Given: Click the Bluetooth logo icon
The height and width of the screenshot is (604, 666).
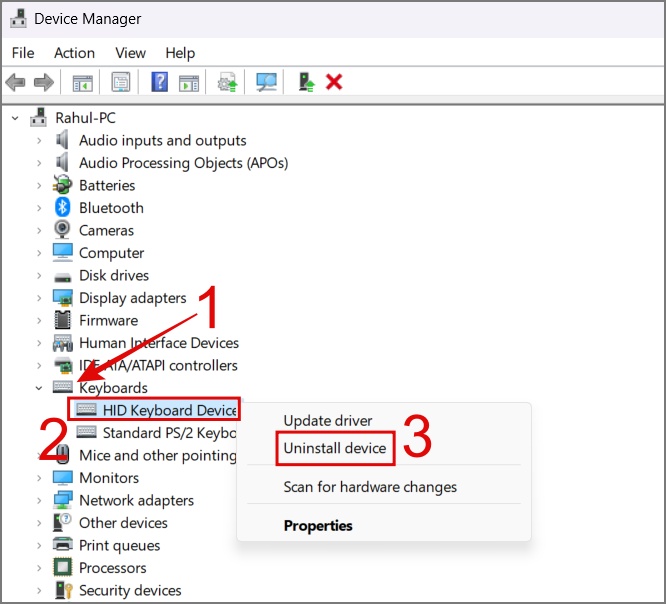Looking at the screenshot, I should tap(62, 207).
